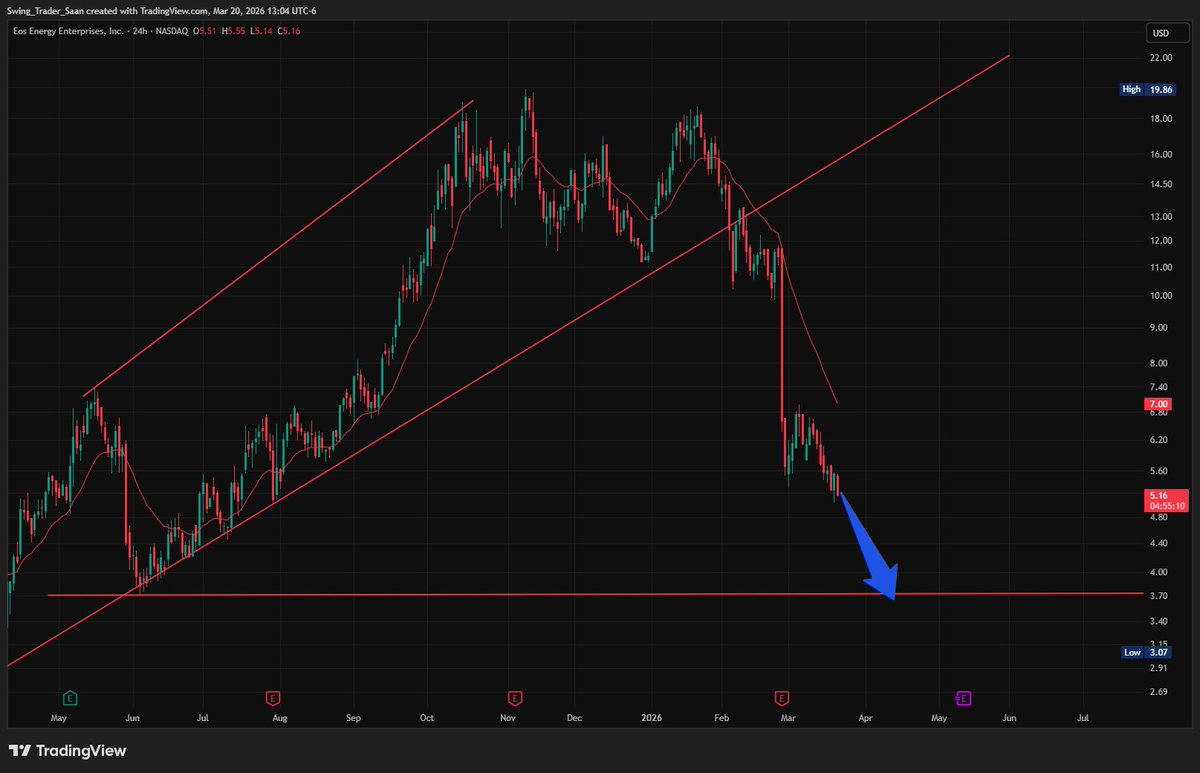Click the TradingView logo
The image size is (1200, 773).
(67, 750)
